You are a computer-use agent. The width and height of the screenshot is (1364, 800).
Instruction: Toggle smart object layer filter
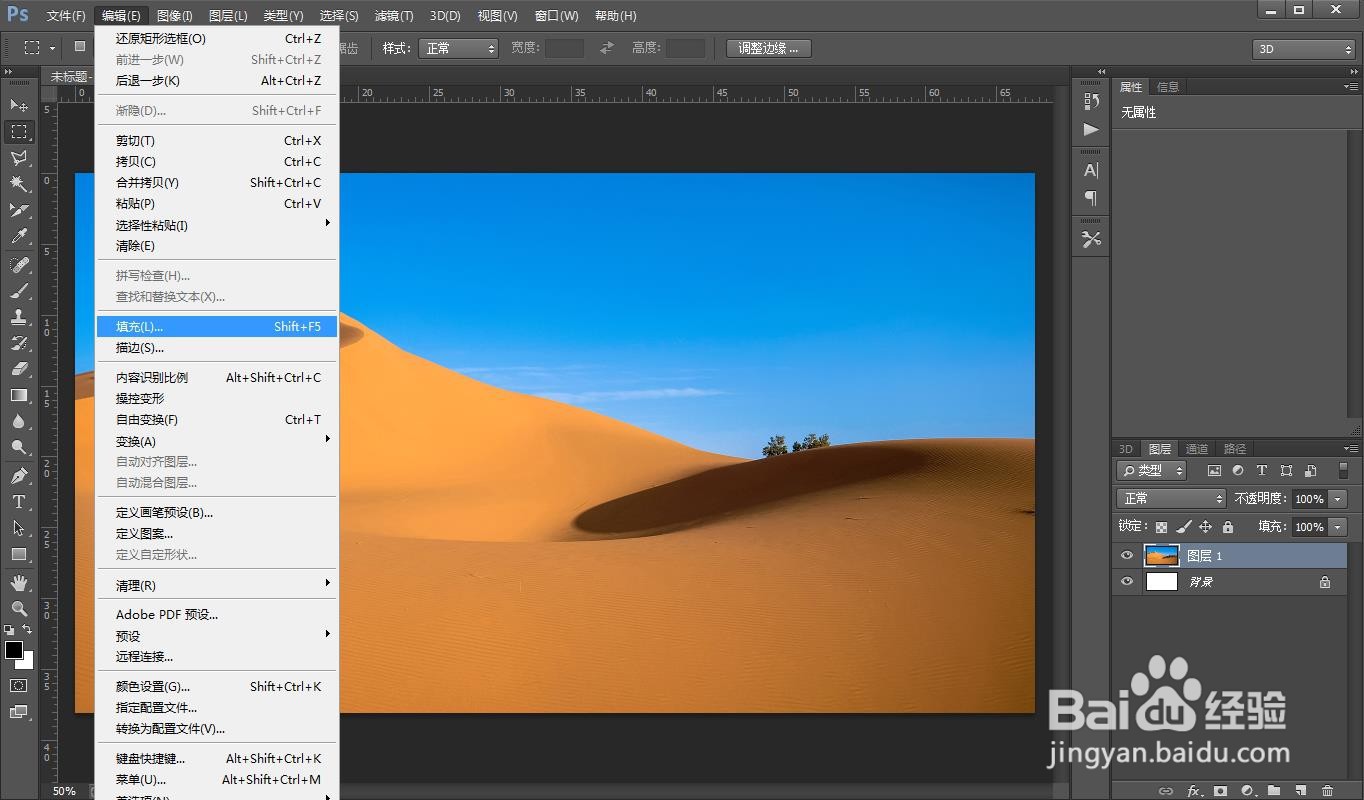tap(1310, 470)
